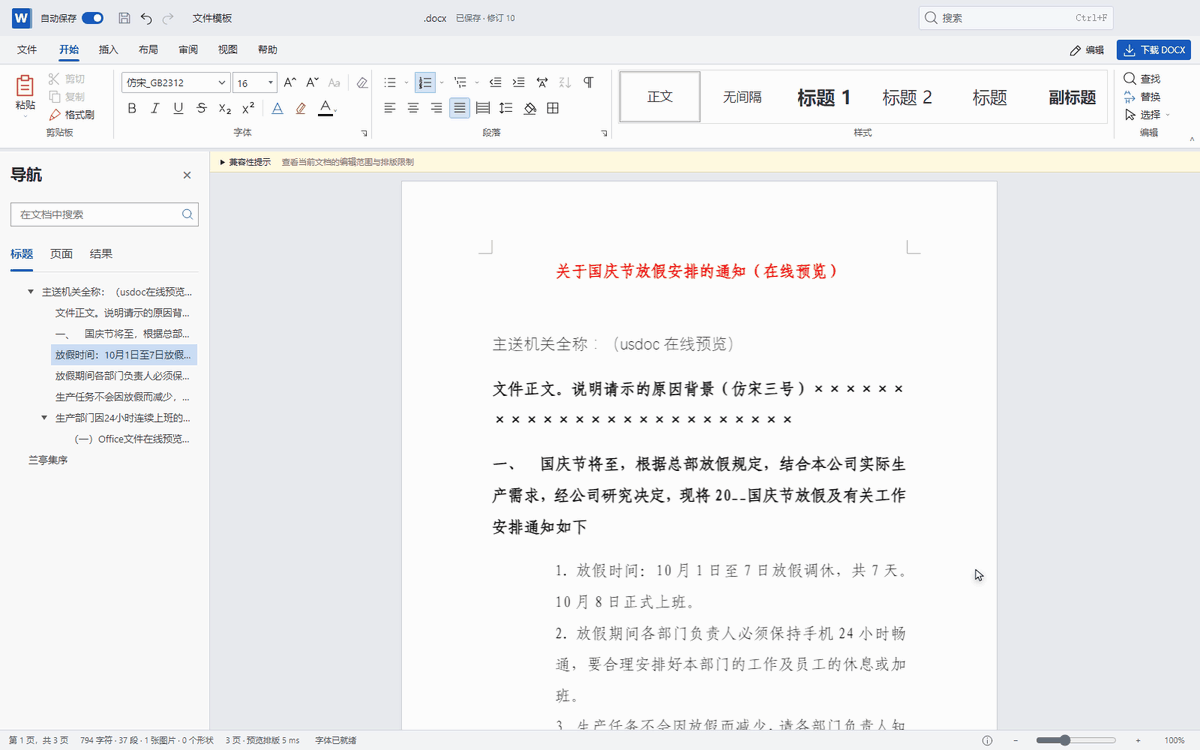Image resolution: width=1200 pixels, height=750 pixels.
Task: Click the navigation search field 在文档中搜索
Action: [x=104, y=214]
